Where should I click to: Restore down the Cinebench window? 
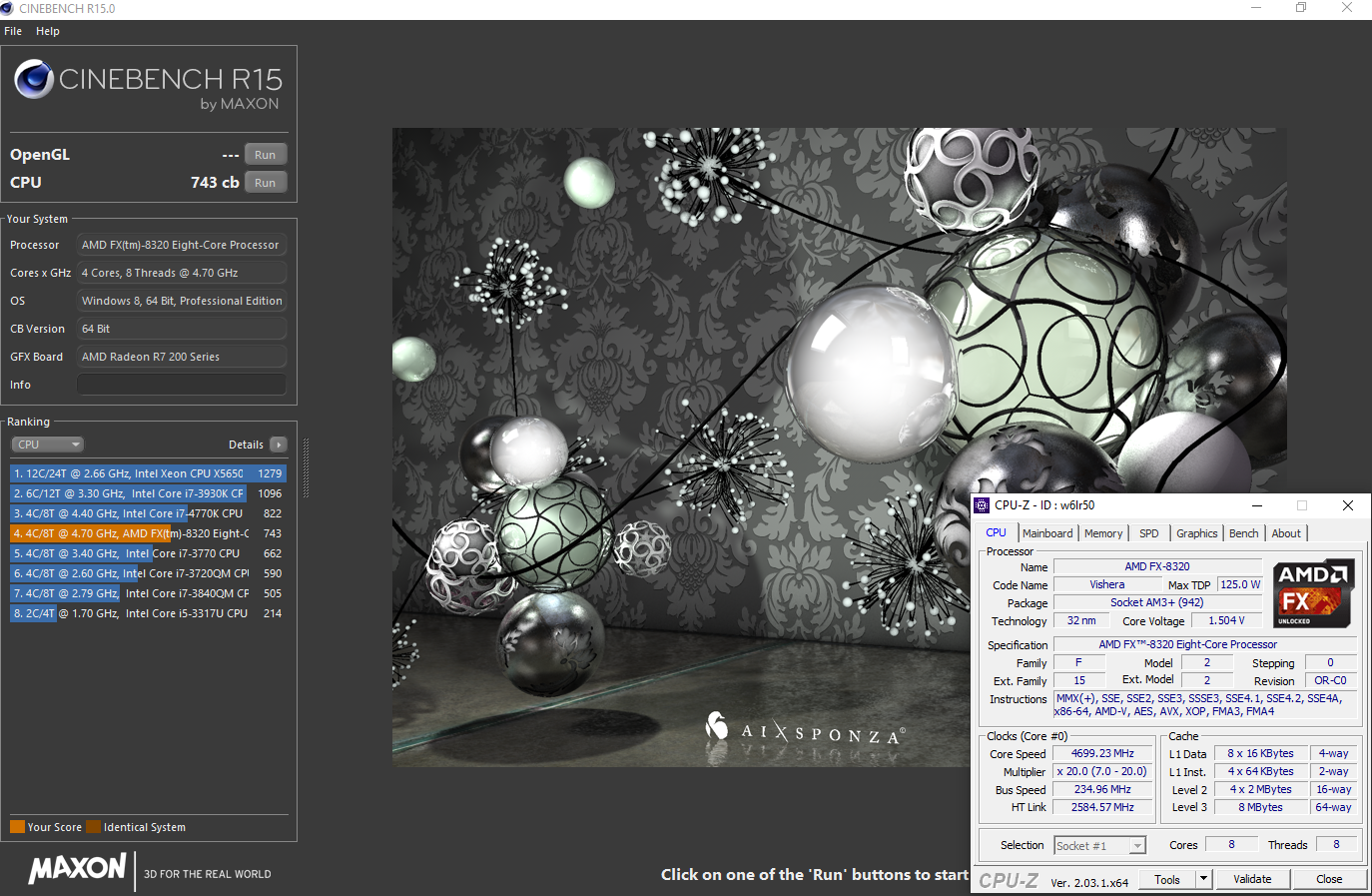(1301, 8)
